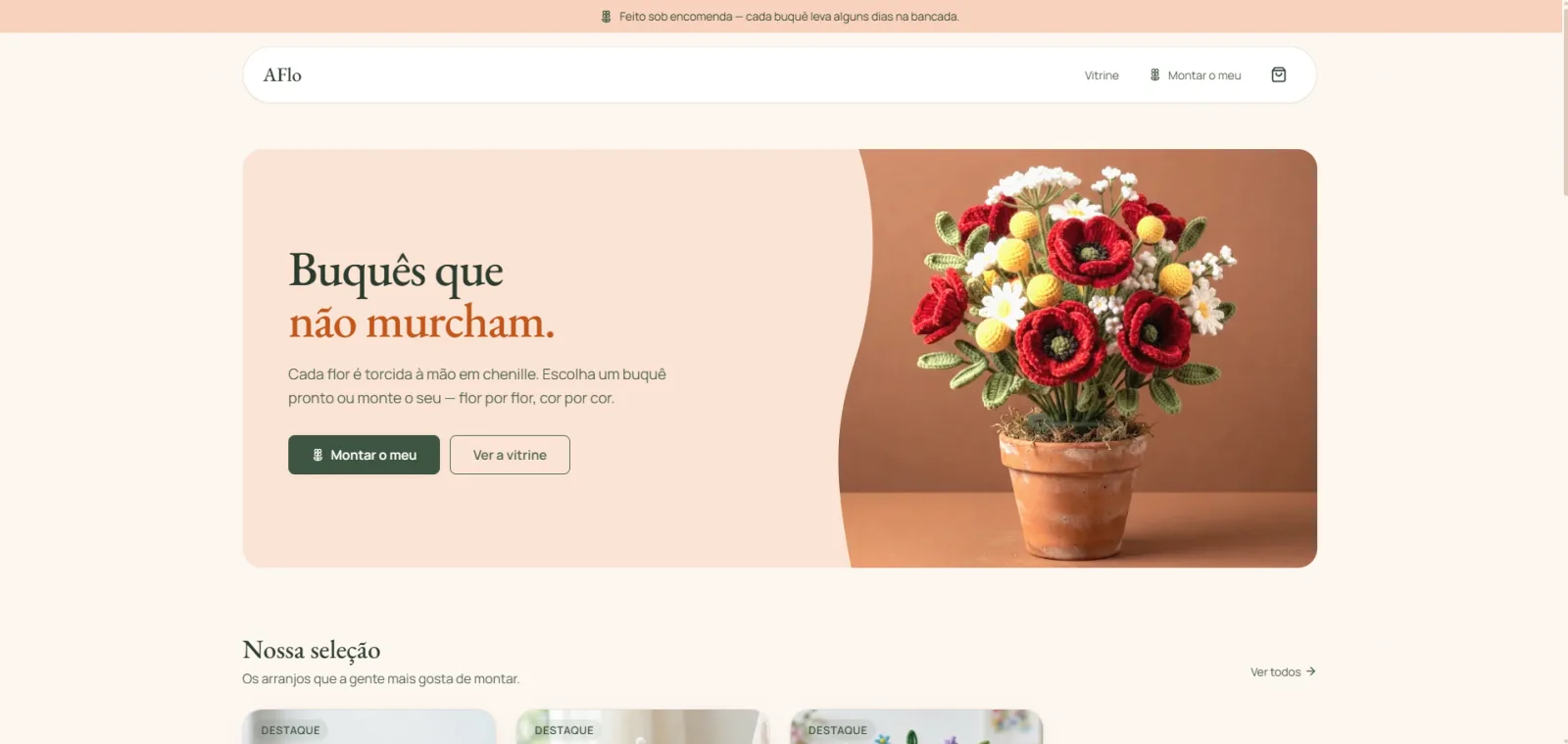Click the Buquês que não murcham headline
Image resolution: width=1568 pixels, height=744 pixels.
421,295
